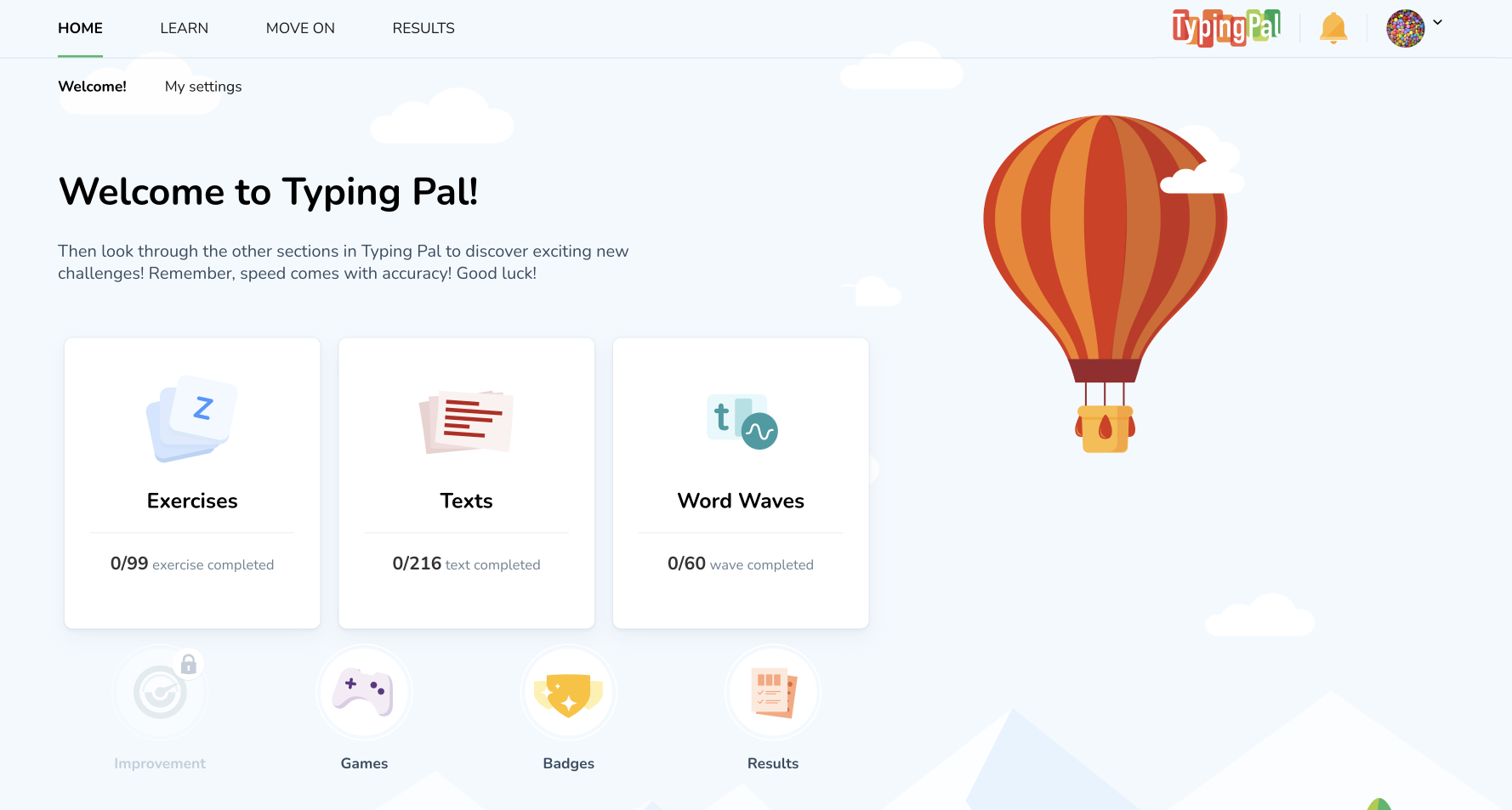Screen dimensions: 1512x810
Task: Open the MOVE ON menu
Action: 300,28
